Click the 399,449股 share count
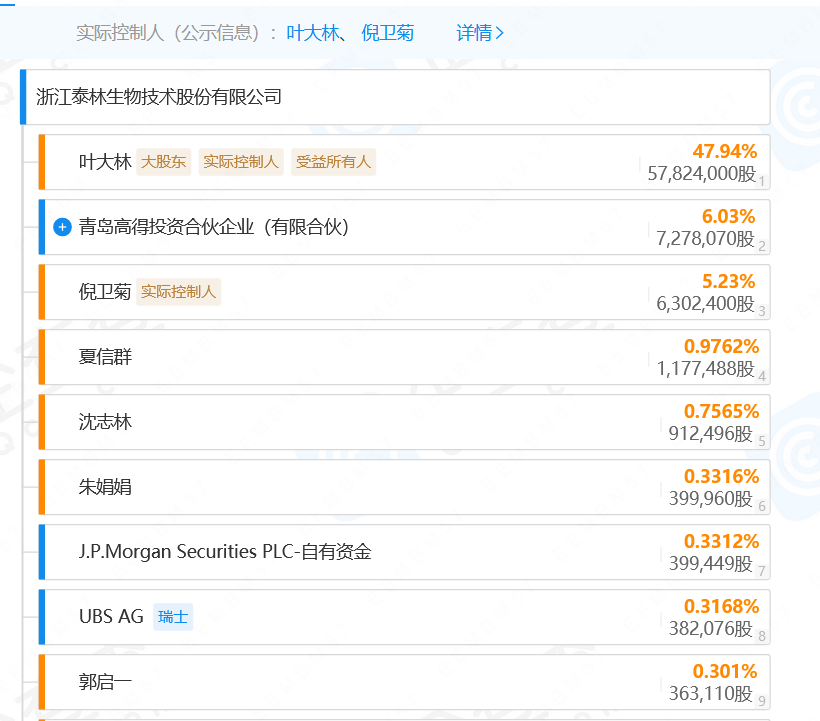Viewport: 820px width, 721px height. pos(711,564)
